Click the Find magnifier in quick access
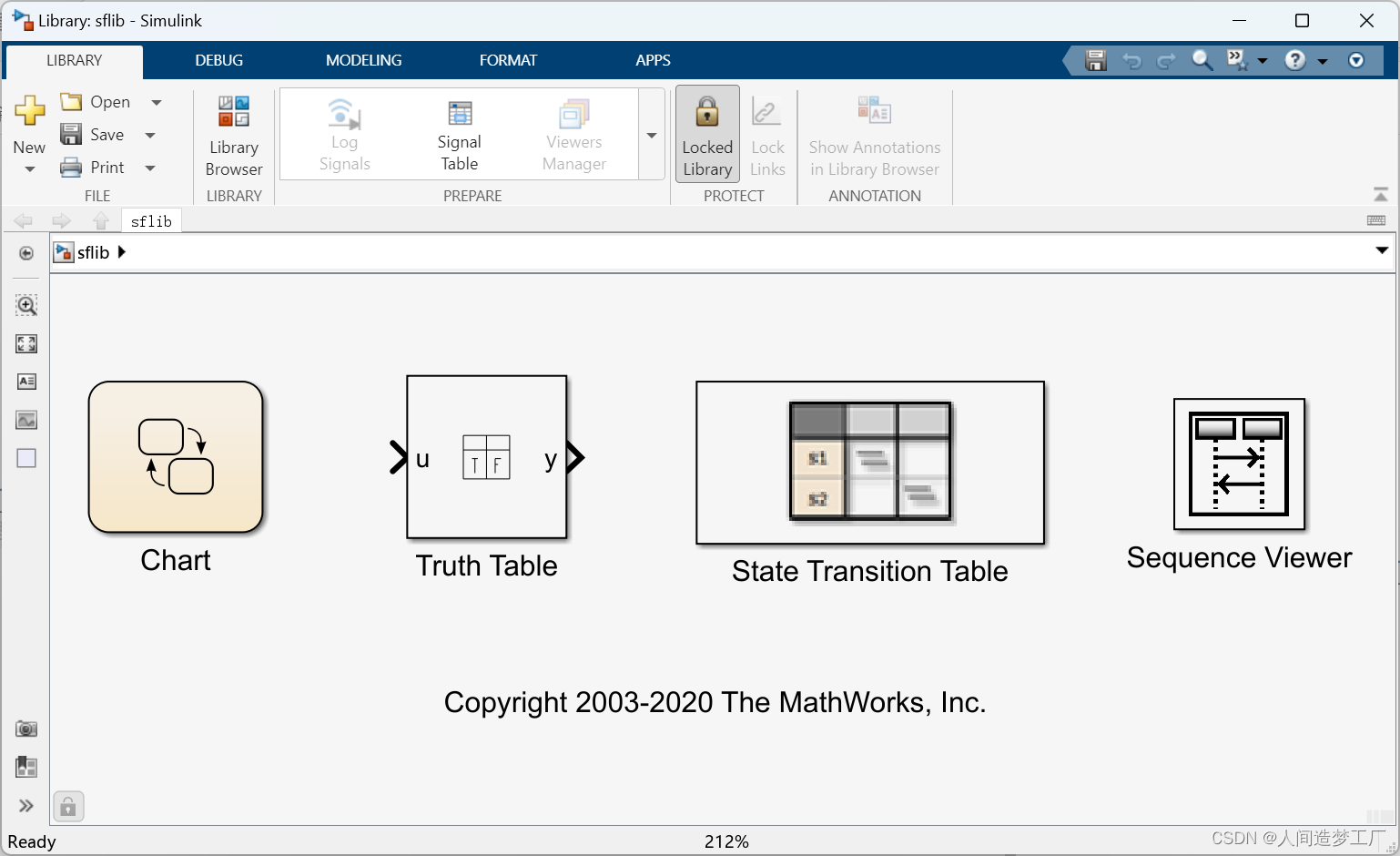This screenshot has width=1400, height=856. click(x=1202, y=60)
